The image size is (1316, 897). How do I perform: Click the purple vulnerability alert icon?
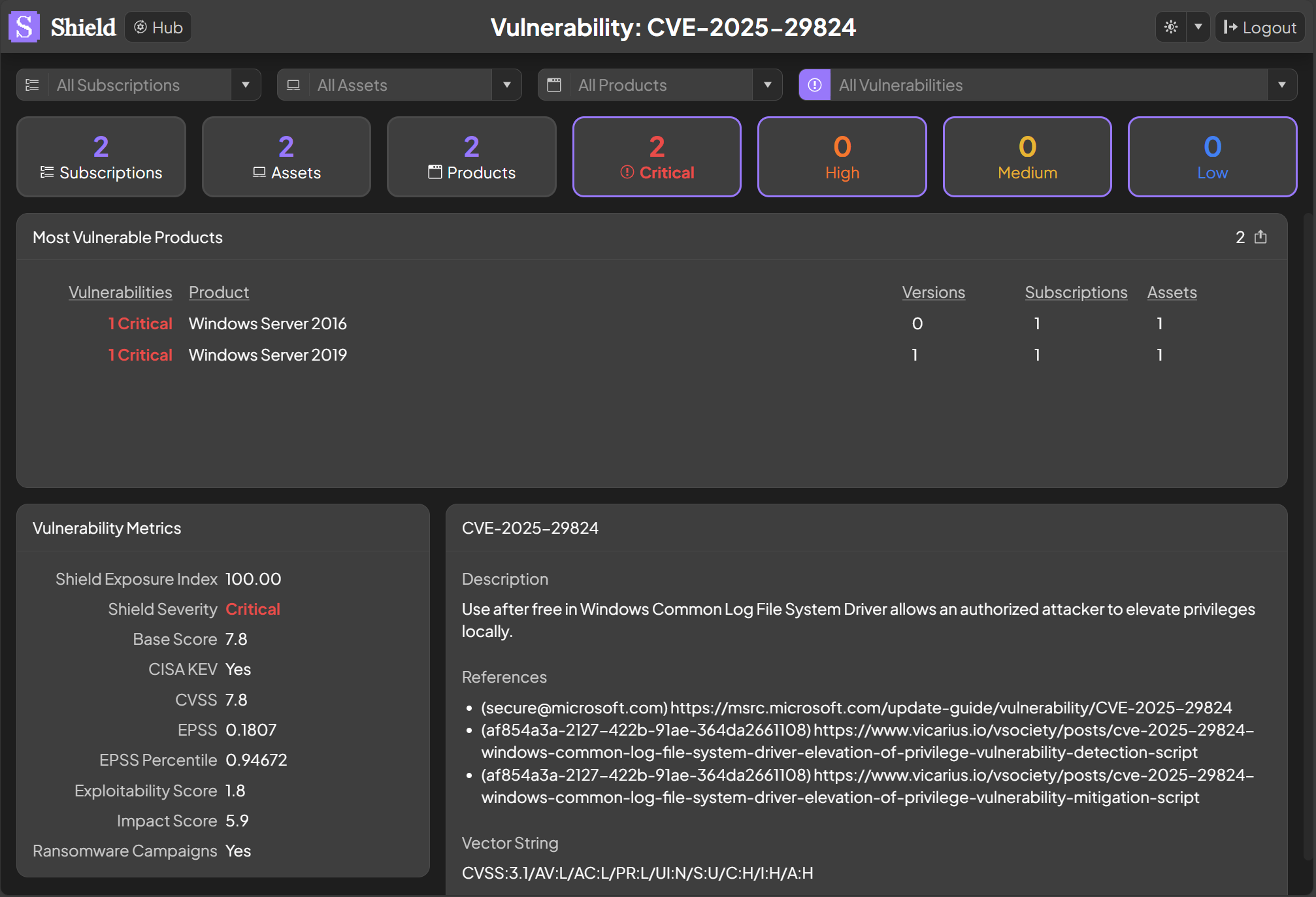[815, 85]
